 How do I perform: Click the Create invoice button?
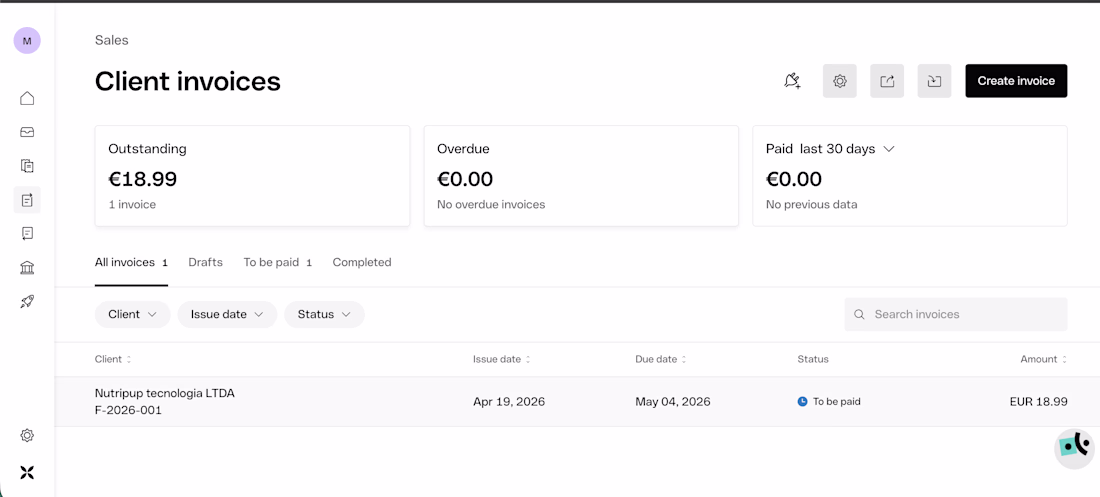pos(1016,81)
